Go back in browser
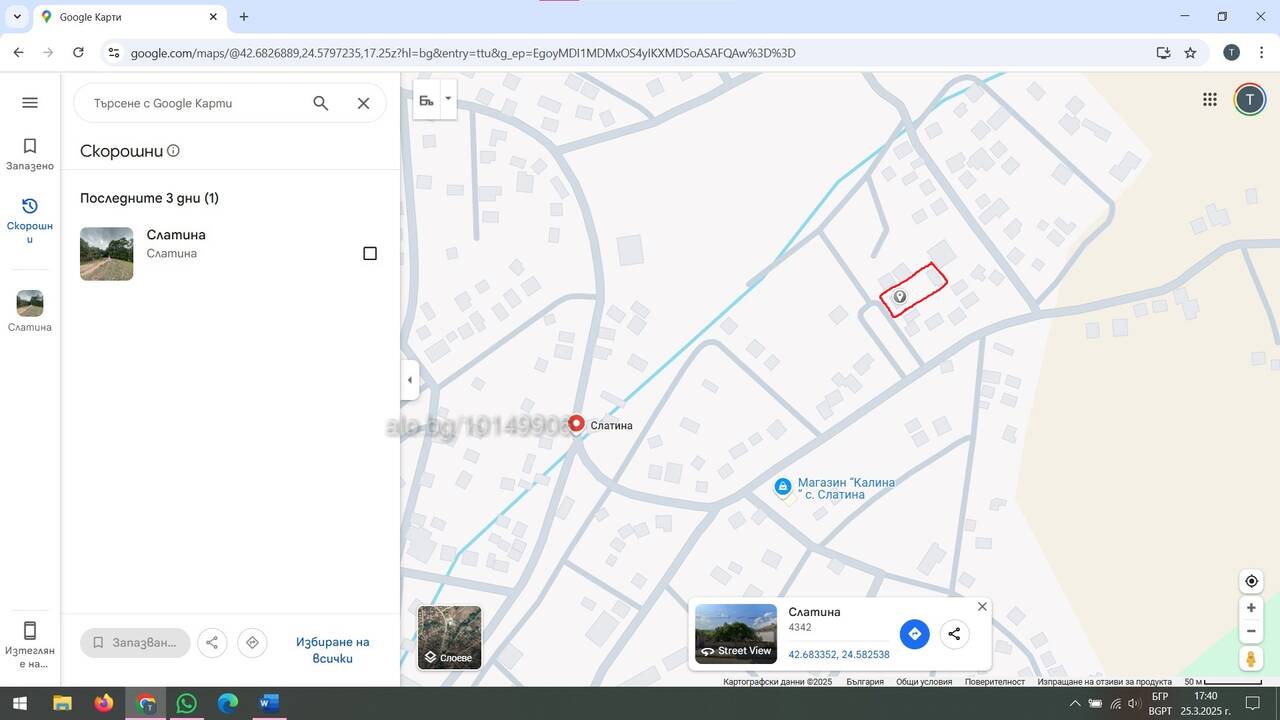Screen dimensions: 1280x720 18,53
